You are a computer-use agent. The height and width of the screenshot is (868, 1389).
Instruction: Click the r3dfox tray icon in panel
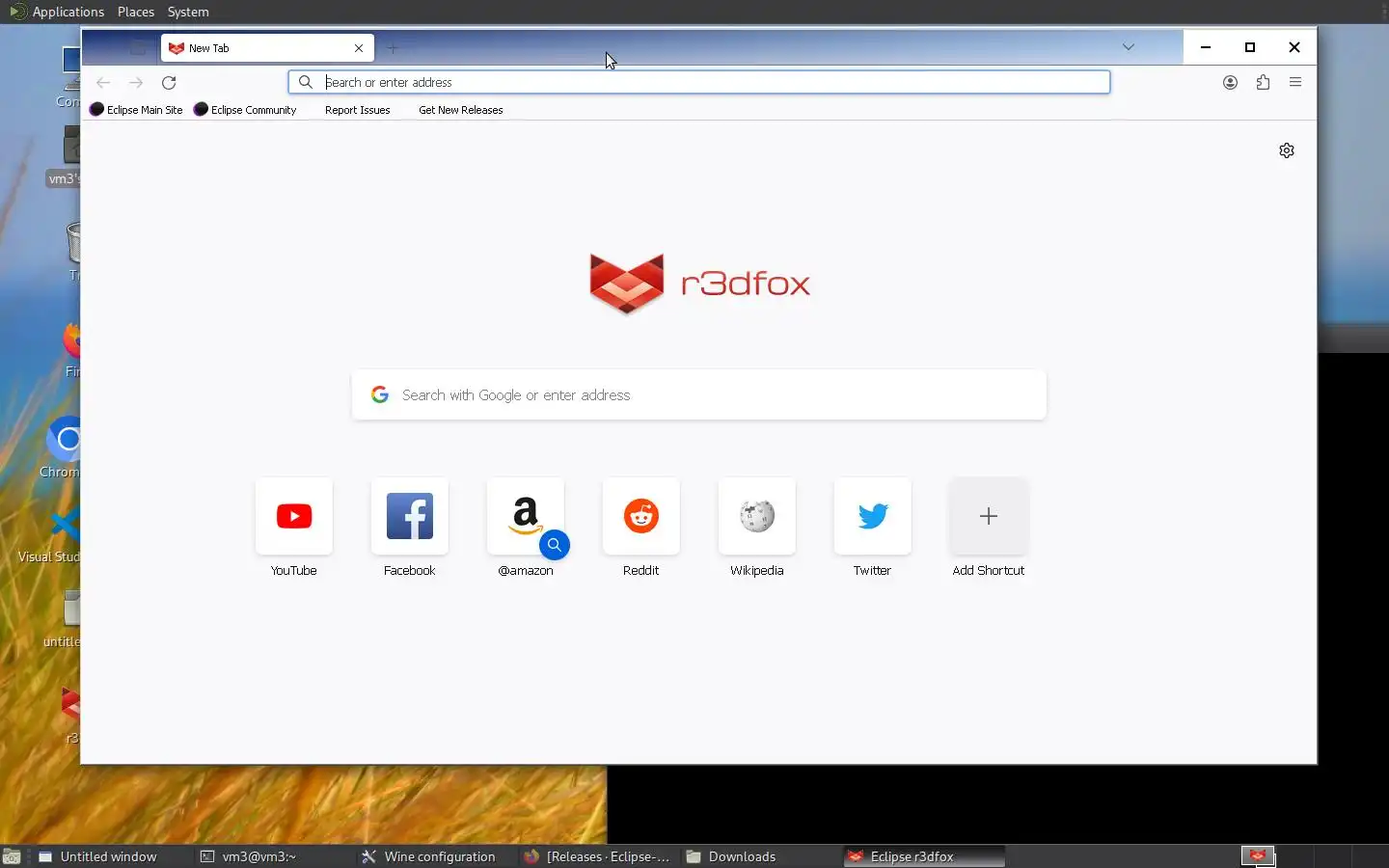click(x=1258, y=855)
